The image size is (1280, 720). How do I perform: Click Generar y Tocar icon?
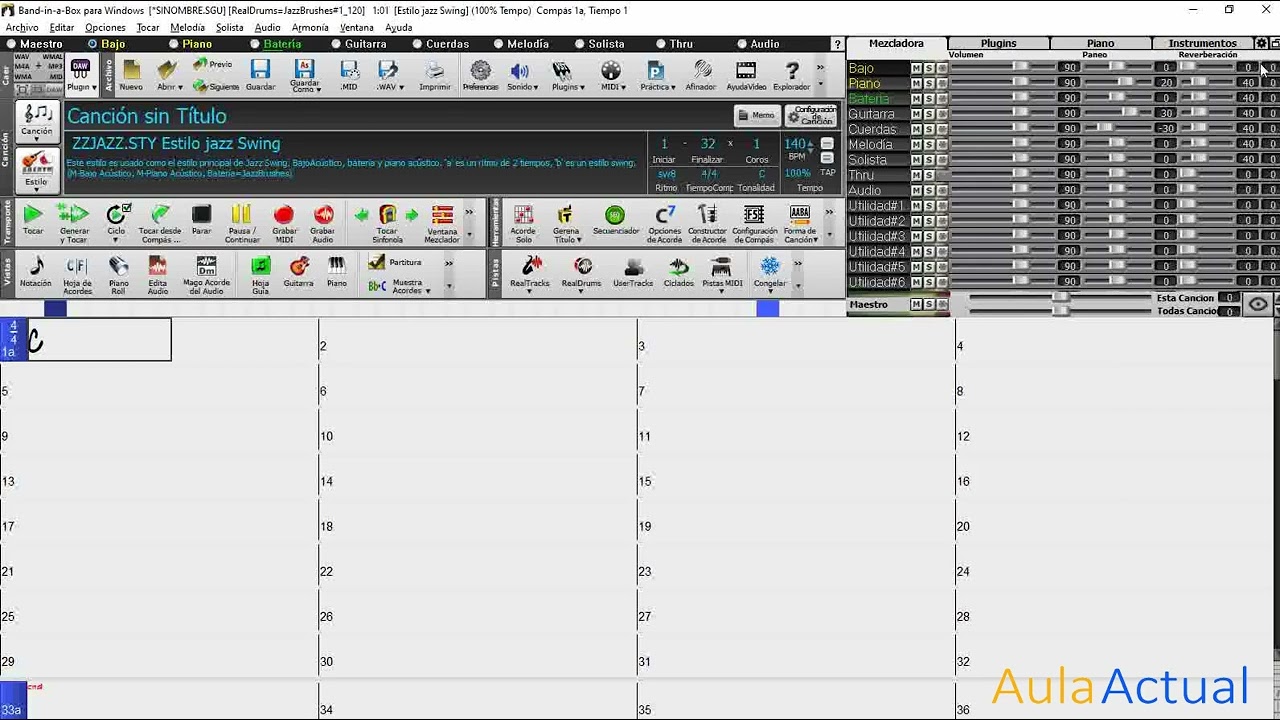74,222
